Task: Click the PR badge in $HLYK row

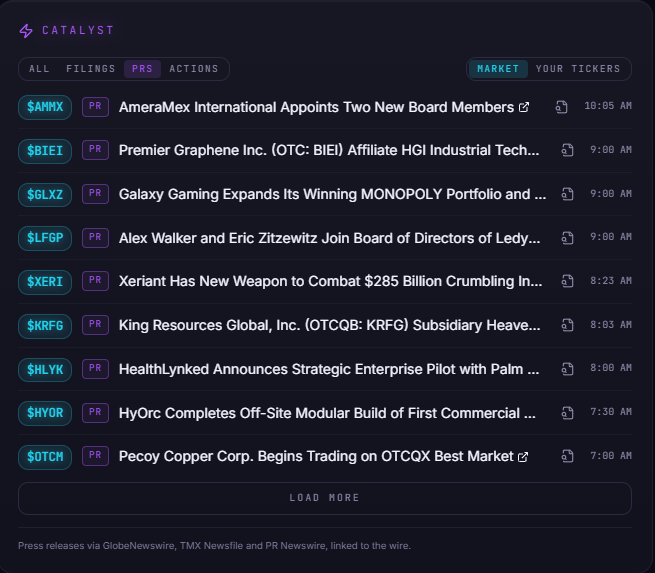Action: [95, 368]
